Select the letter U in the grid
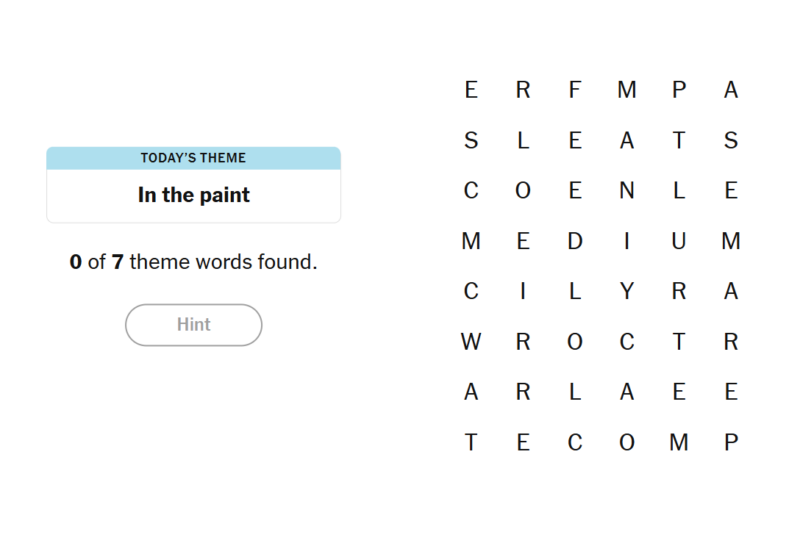This screenshot has height=543, width=800. click(x=679, y=241)
